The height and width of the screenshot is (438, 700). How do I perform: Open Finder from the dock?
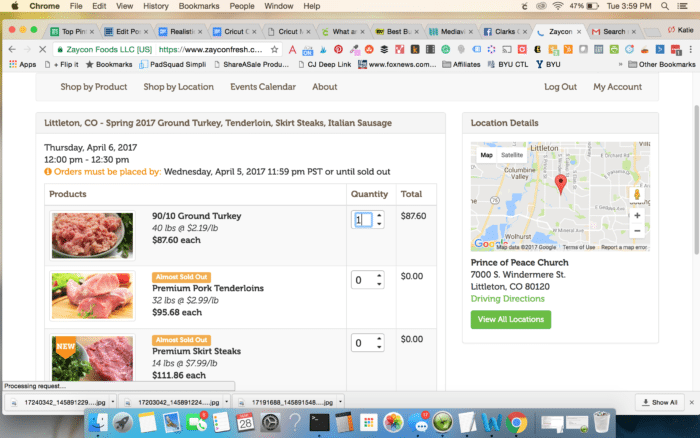point(98,422)
